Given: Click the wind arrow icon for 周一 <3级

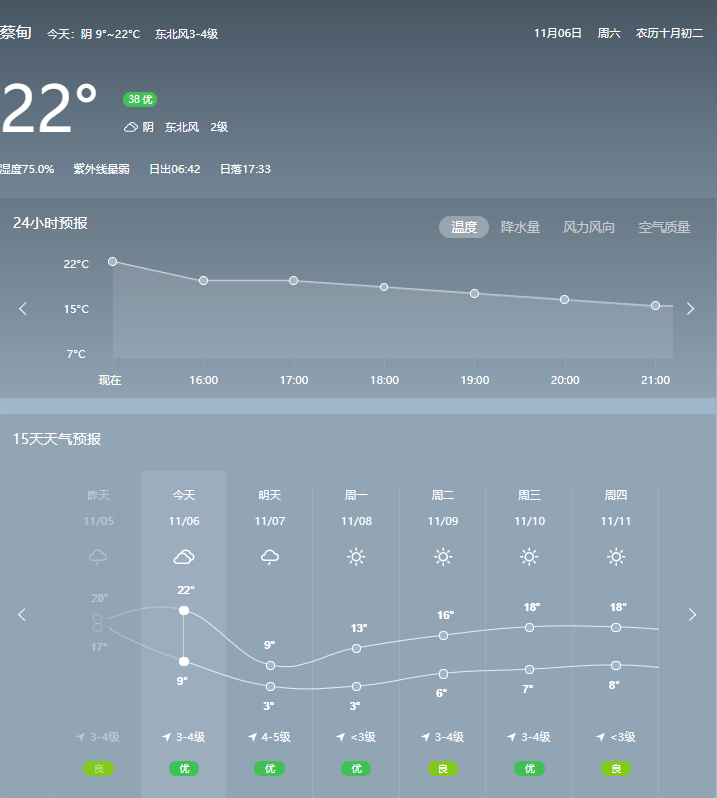Looking at the screenshot, I should point(341,736).
